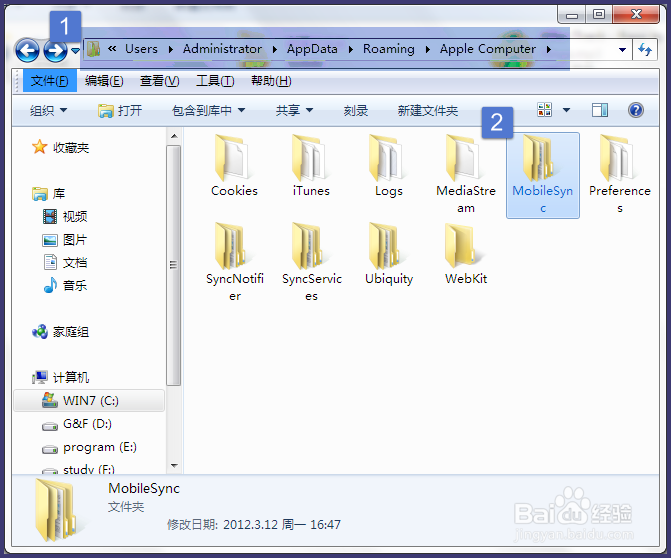Click the 打开 toolbar button
This screenshot has height=558, width=671.
pyautogui.click(x=120, y=111)
